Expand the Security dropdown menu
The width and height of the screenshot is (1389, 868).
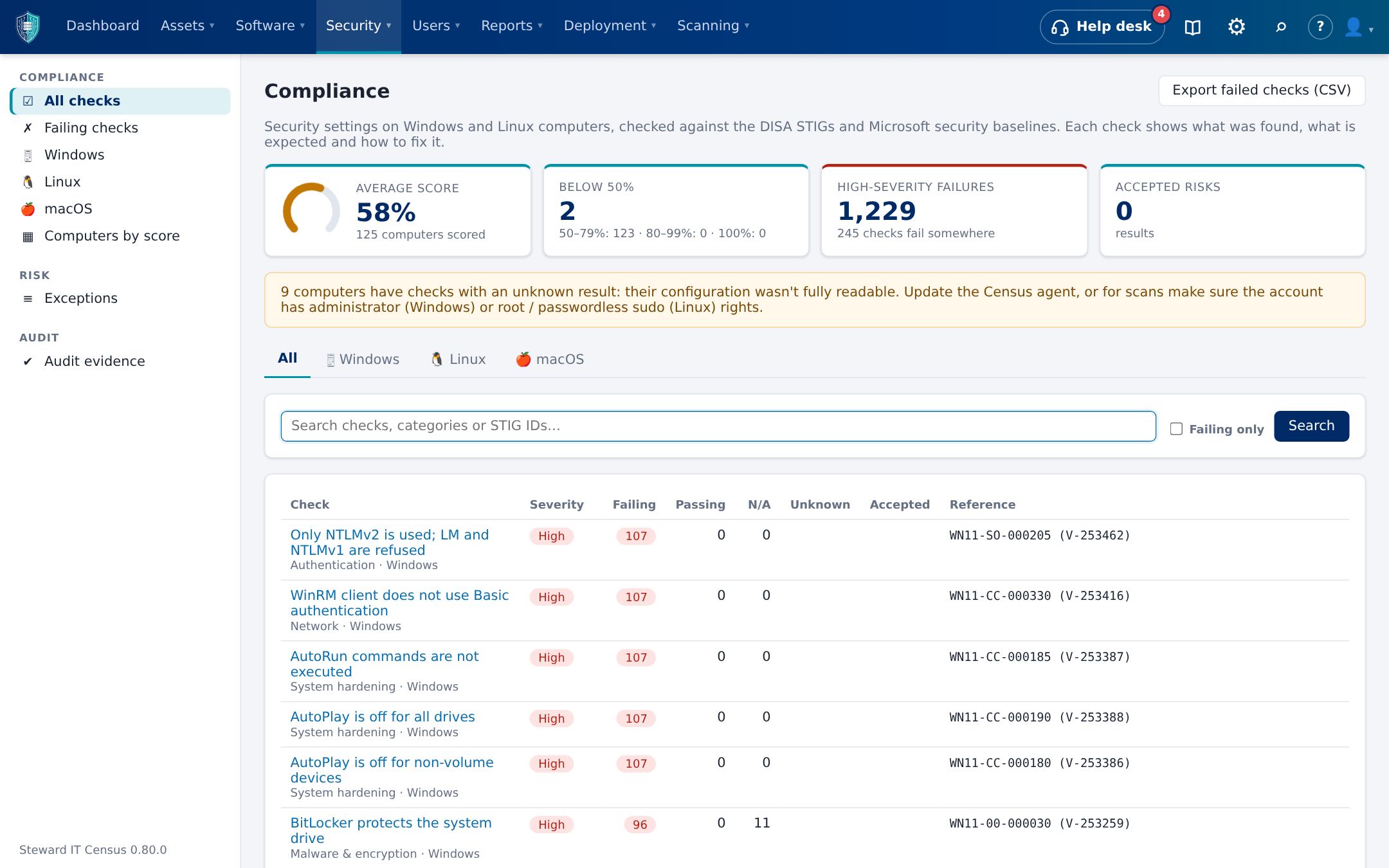pyautogui.click(x=358, y=26)
